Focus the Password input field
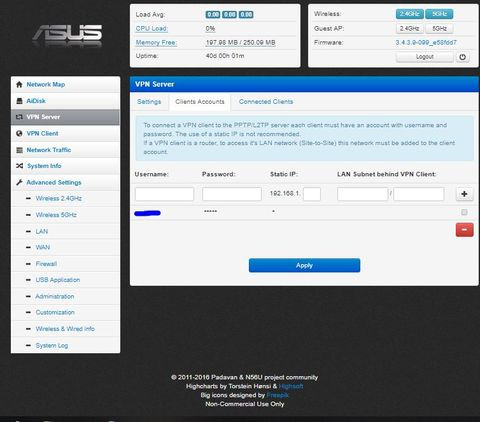This screenshot has height=422, width=480. tap(232, 194)
